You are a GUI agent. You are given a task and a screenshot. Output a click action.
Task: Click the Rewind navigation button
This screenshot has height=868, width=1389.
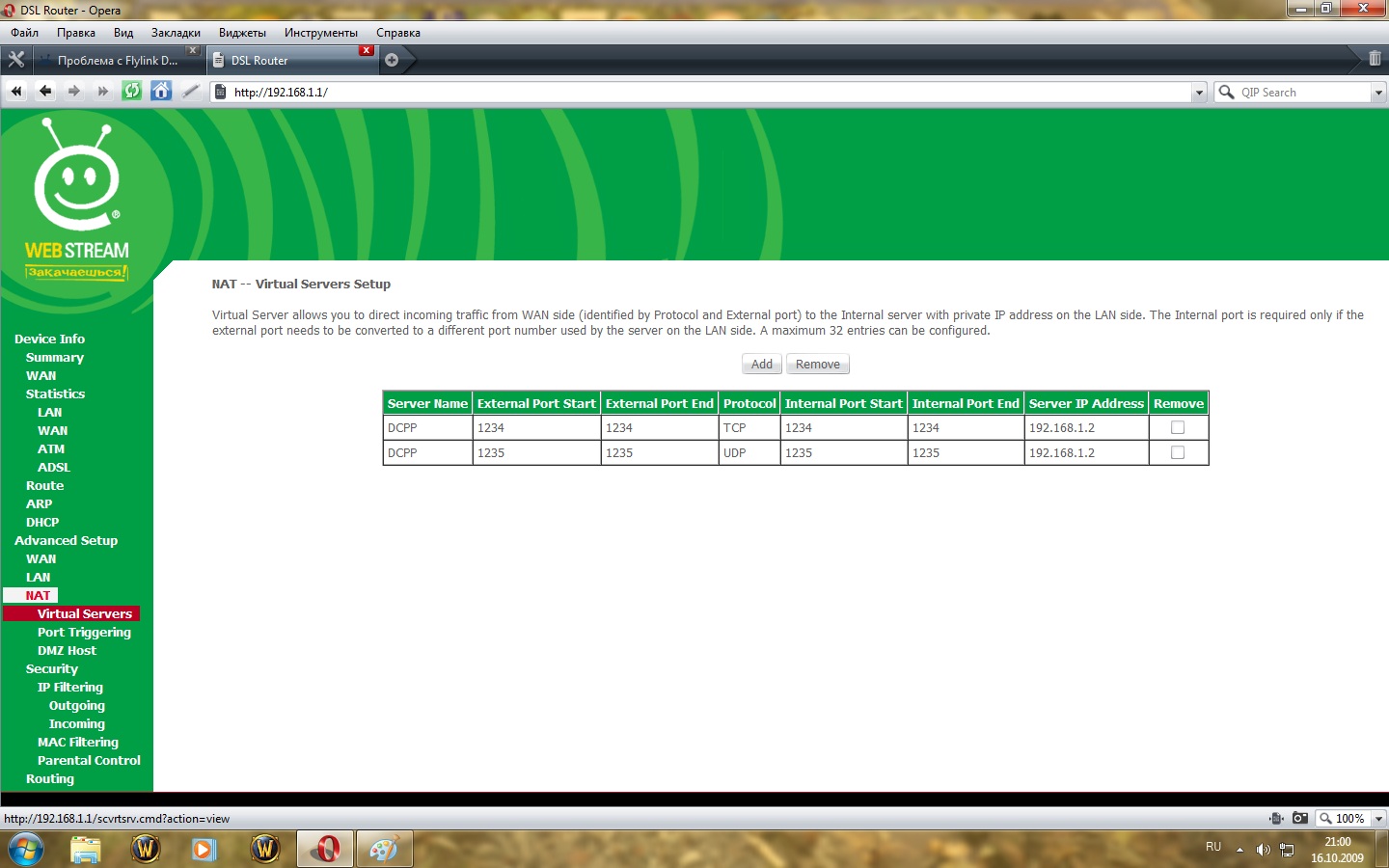pos(16,92)
